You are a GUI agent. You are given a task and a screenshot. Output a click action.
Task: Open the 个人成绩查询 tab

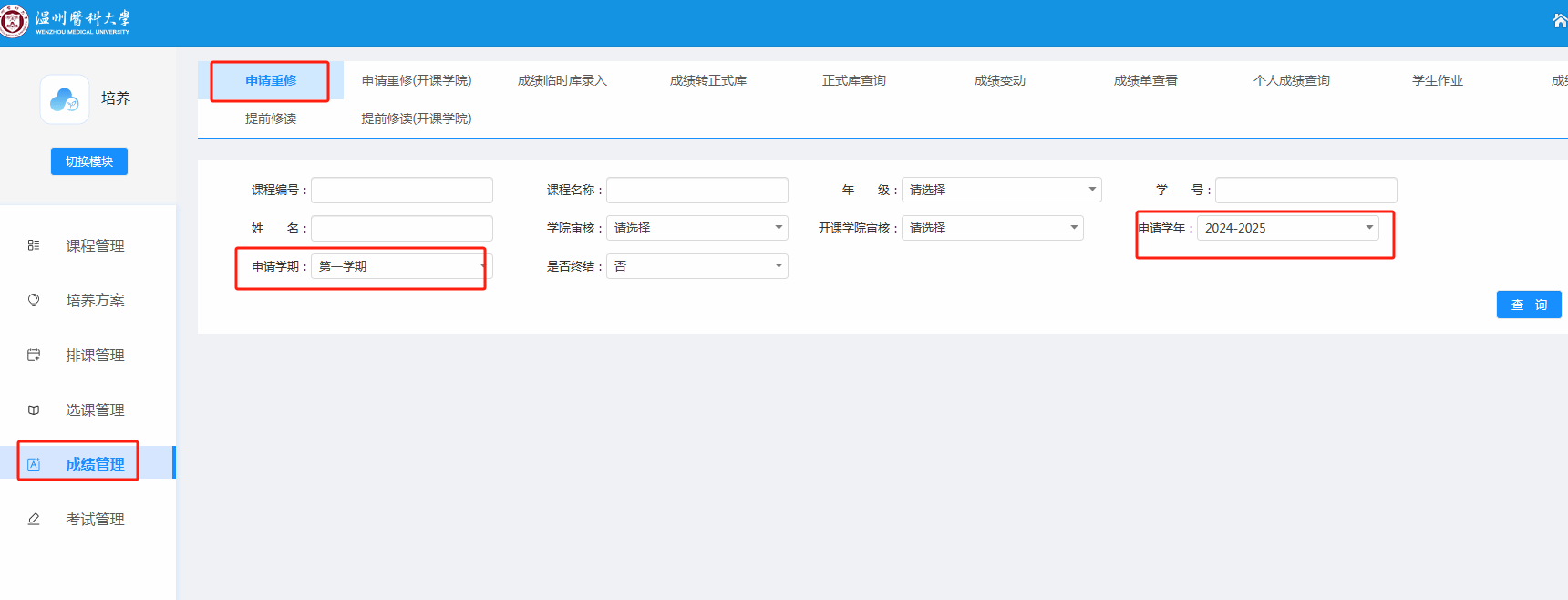1291,80
